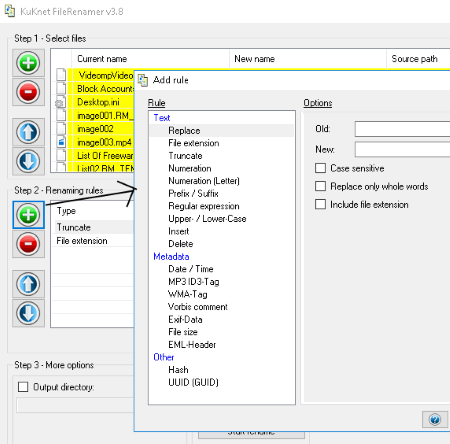Image resolution: width=450 pixels, height=444 pixels.
Task: Click the Source path column header
Action: (x=419, y=59)
